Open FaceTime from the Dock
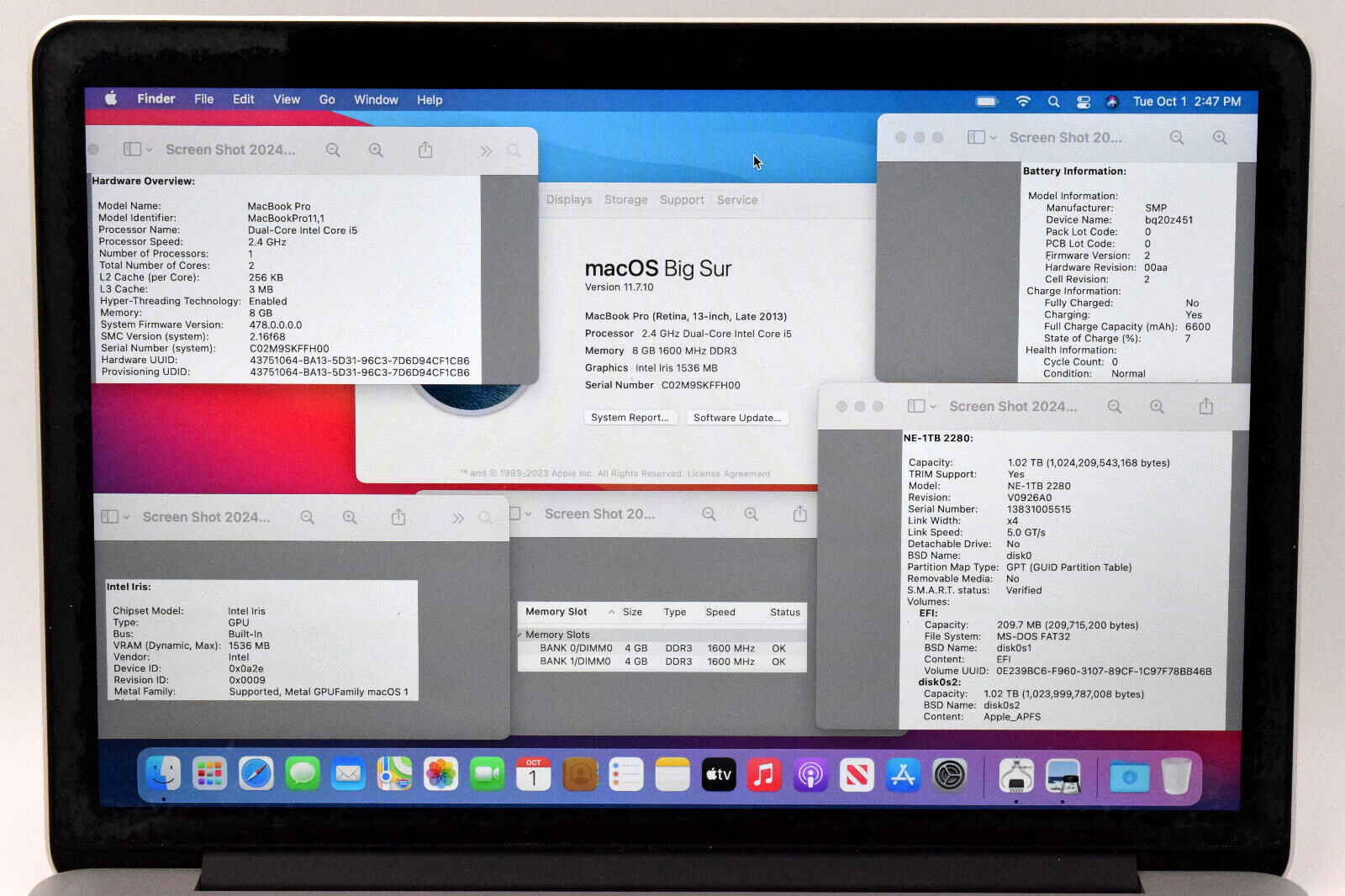The width and height of the screenshot is (1345, 896). click(487, 774)
